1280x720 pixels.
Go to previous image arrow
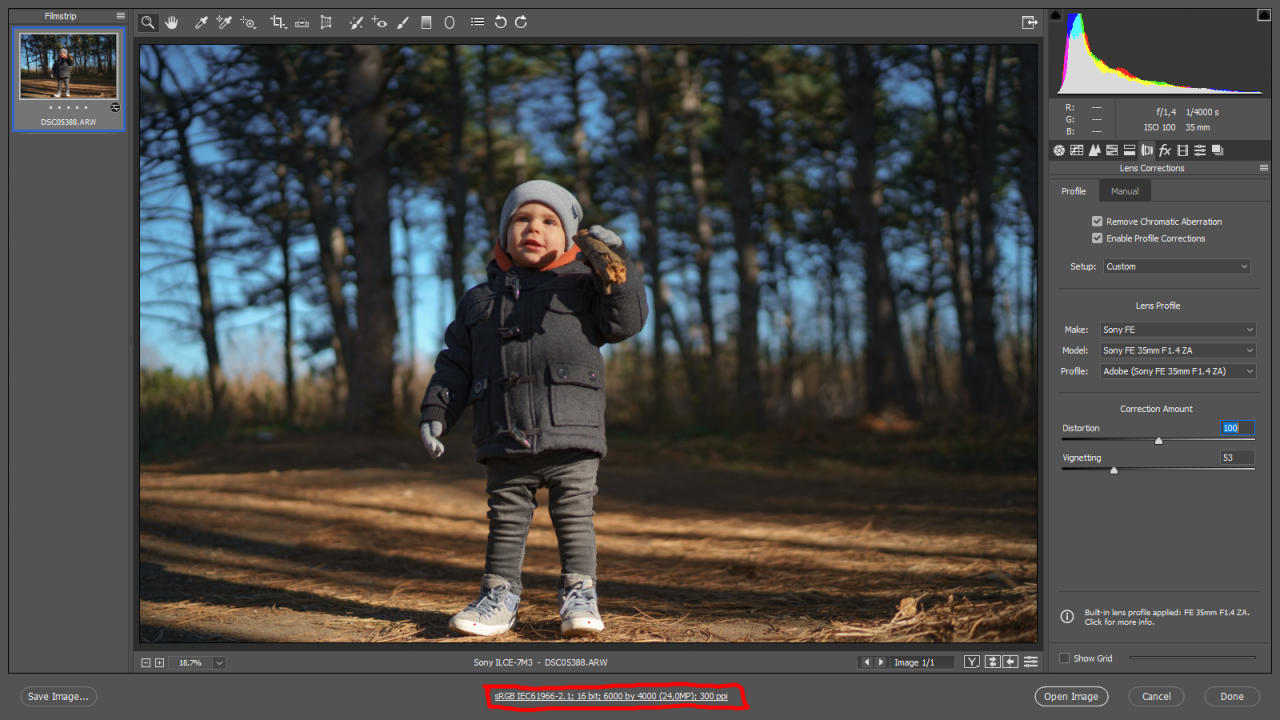866,662
